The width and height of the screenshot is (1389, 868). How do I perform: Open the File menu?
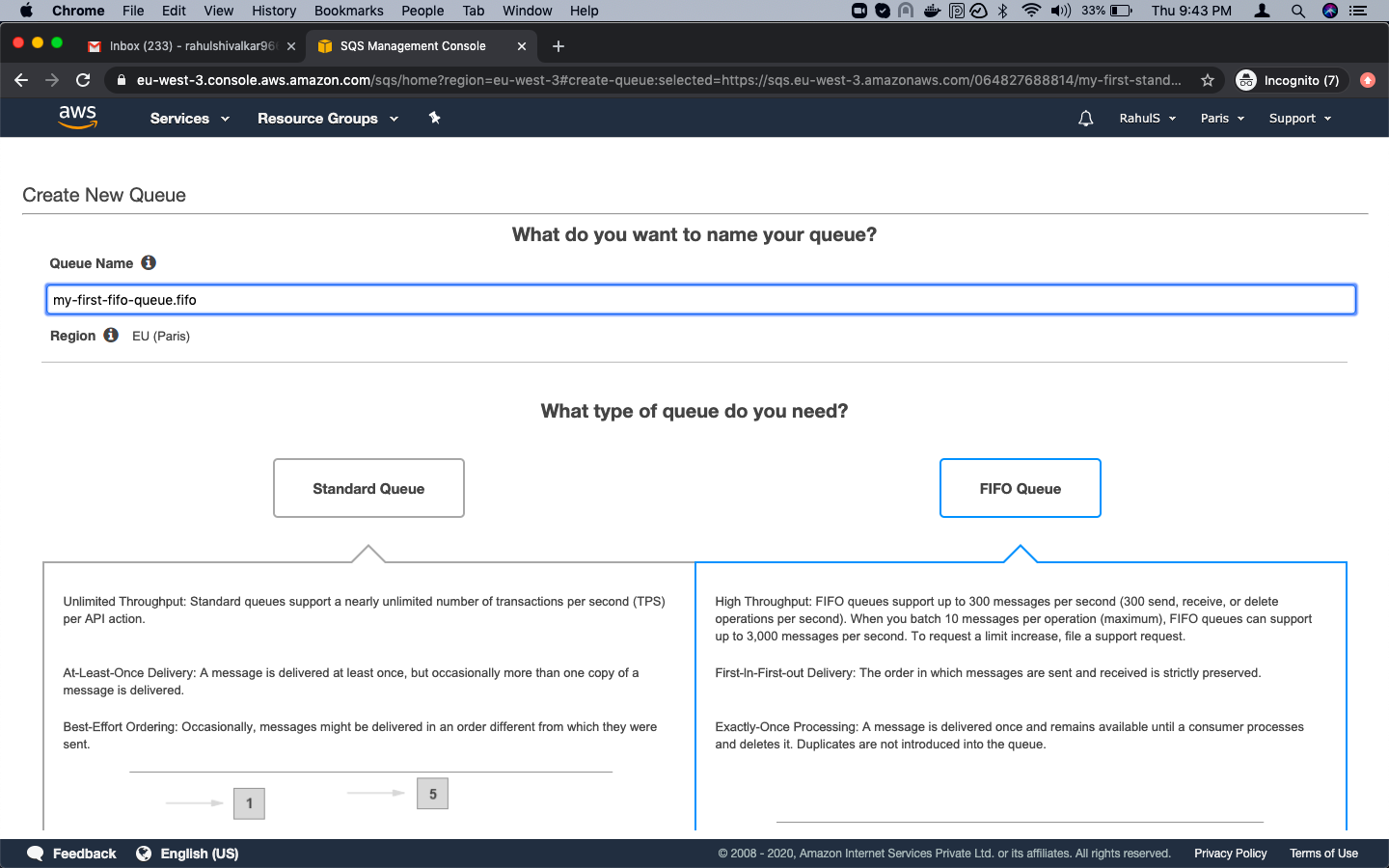tap(133, 11)
